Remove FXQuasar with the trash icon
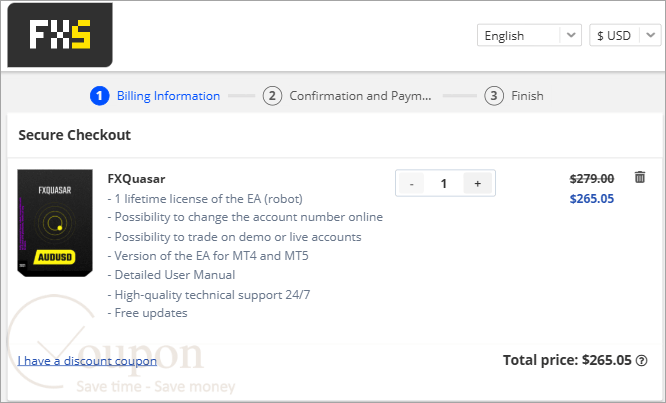Screen dimensions: 666x403 click(640, 177)
